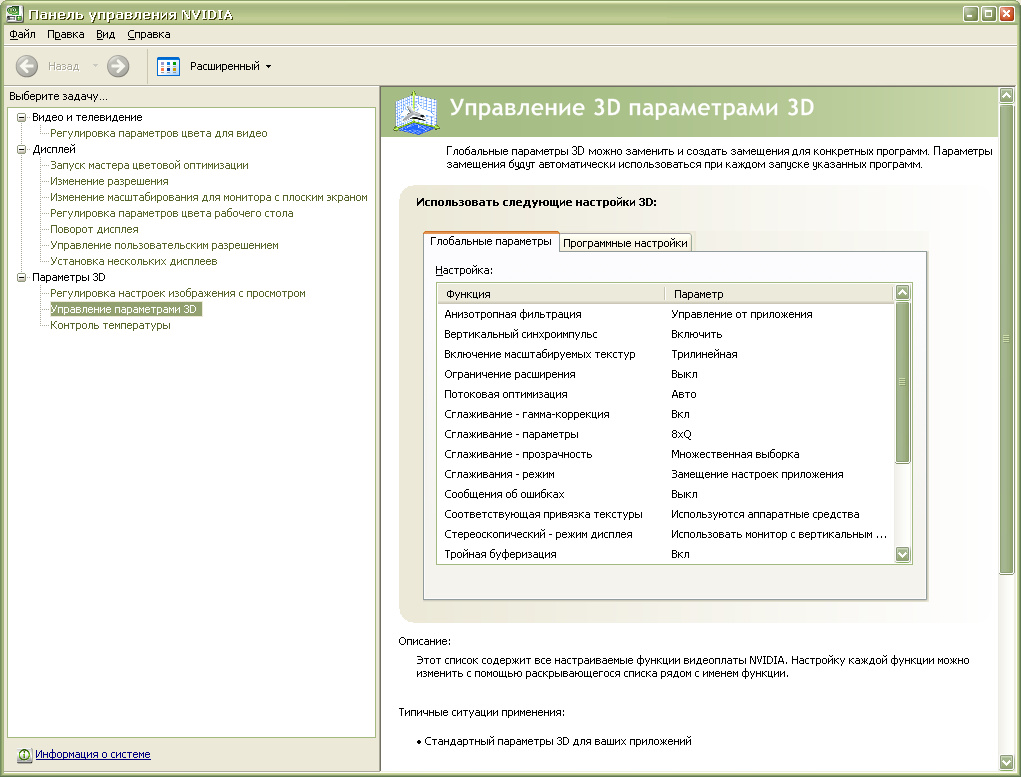Click the system information icon at bottom left
The image size is (1021, 777).
24,755
